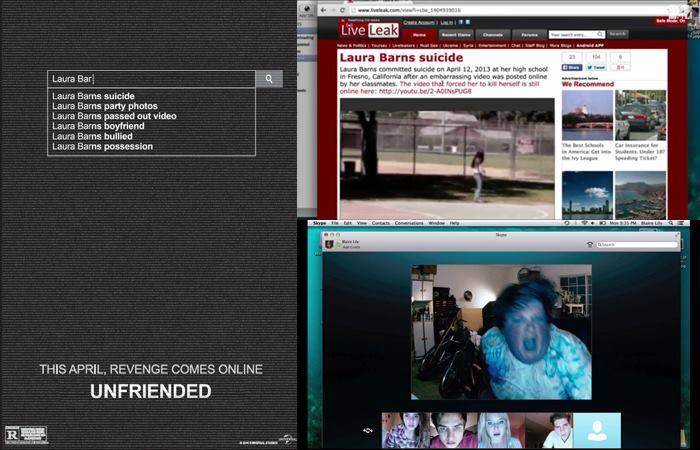
Task: Select the girl in plaid shirt thumbnail
Action: [x=406, y=430]
